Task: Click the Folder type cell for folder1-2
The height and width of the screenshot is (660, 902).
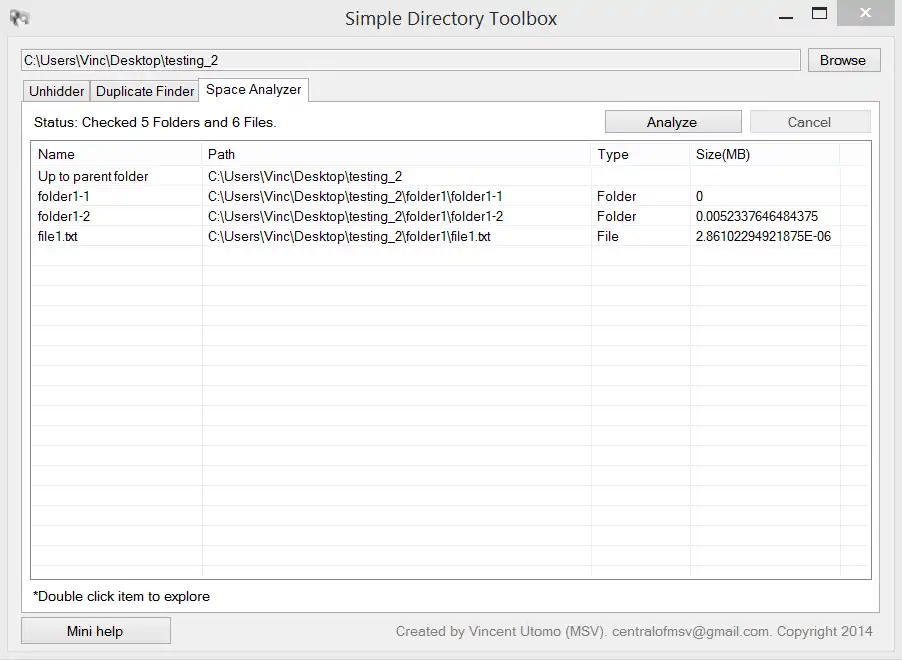Action: tap(616, 216)
